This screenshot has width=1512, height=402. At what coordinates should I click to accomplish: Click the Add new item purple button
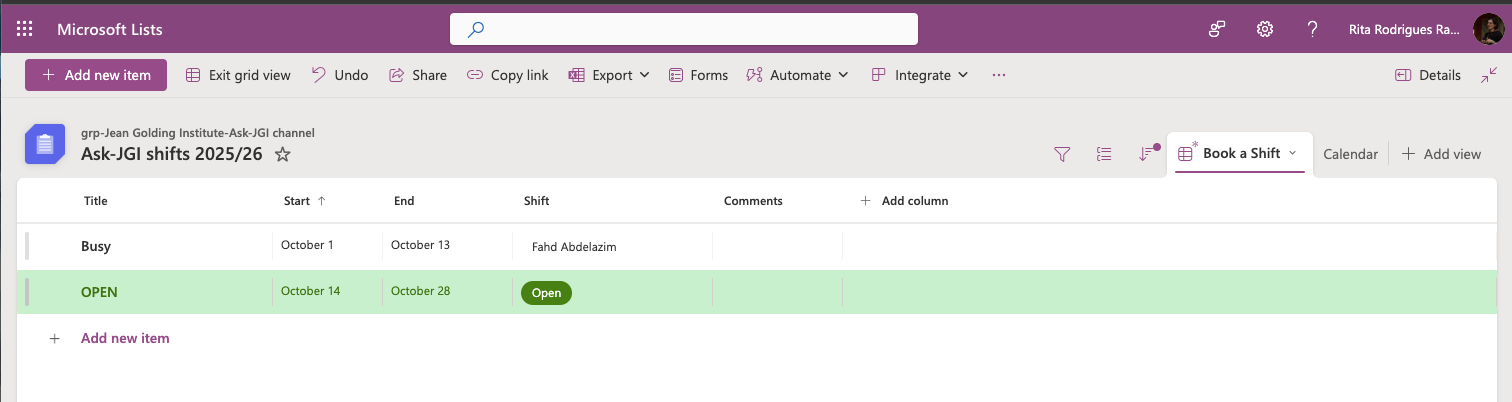(x=96, y=75)
